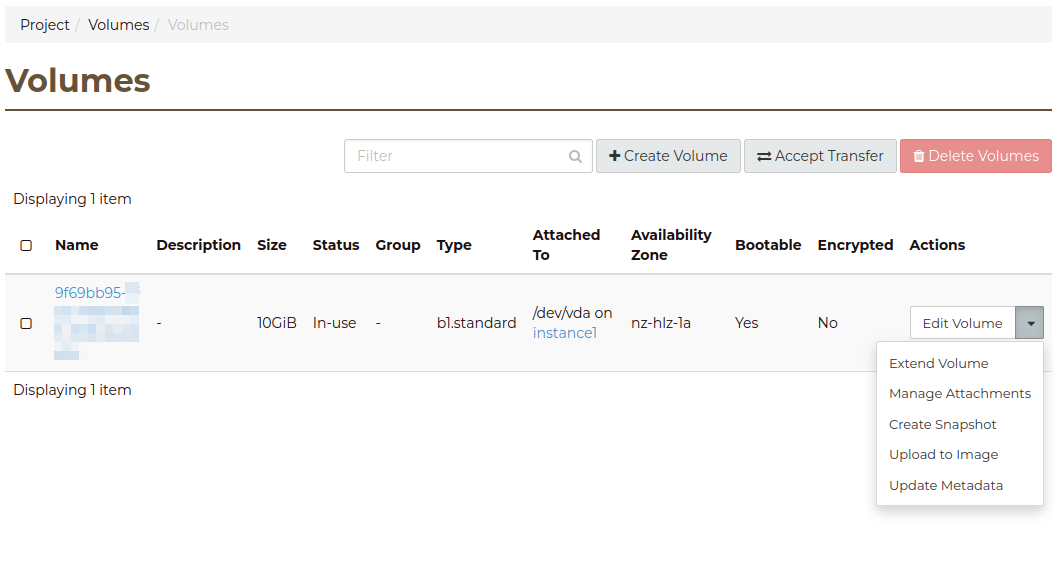Click the Delete Volumes button
The width and height of the screenshot is (1060, 581).
pyautogui.click(x=975, y=156)
